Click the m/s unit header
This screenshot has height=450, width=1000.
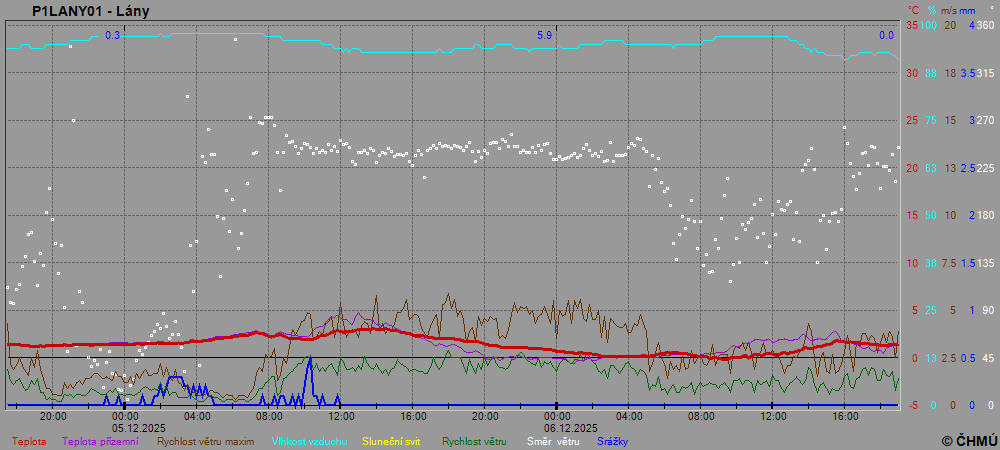pos(950,10)
